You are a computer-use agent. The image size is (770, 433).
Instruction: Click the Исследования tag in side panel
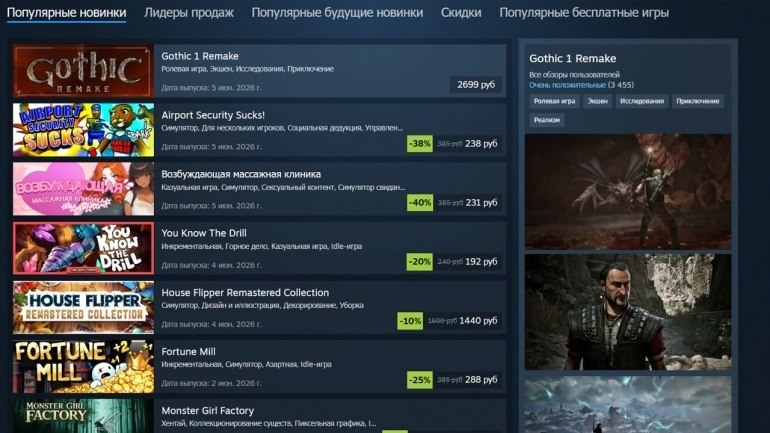coord(642,101)
